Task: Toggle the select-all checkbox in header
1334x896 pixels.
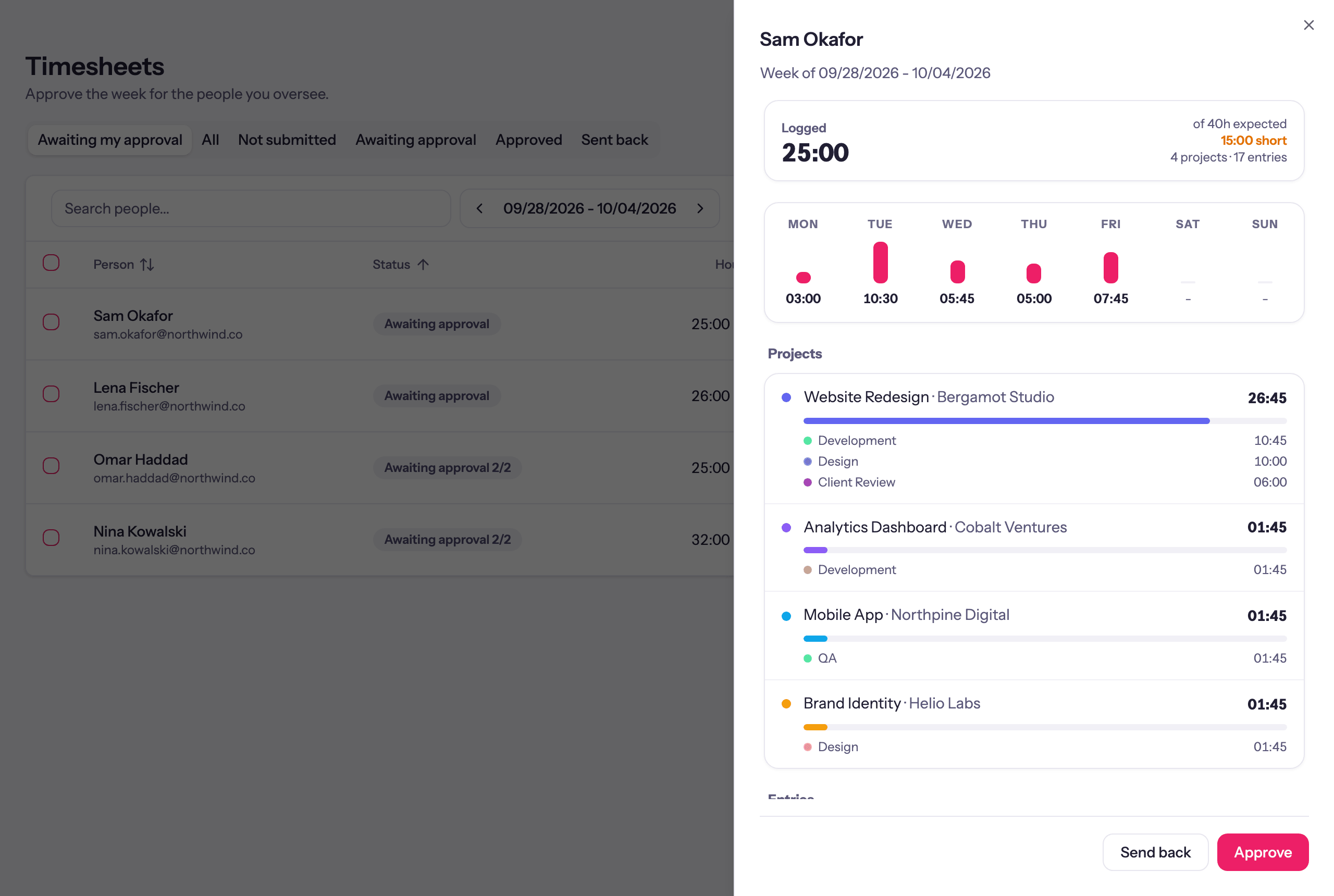Action: point(52,263)
